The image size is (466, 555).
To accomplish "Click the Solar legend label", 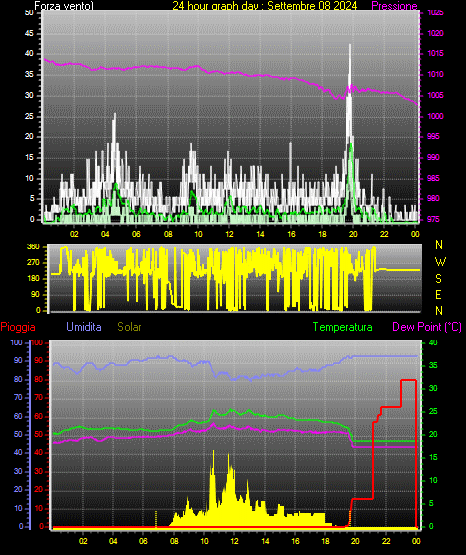I will point(130,327).
